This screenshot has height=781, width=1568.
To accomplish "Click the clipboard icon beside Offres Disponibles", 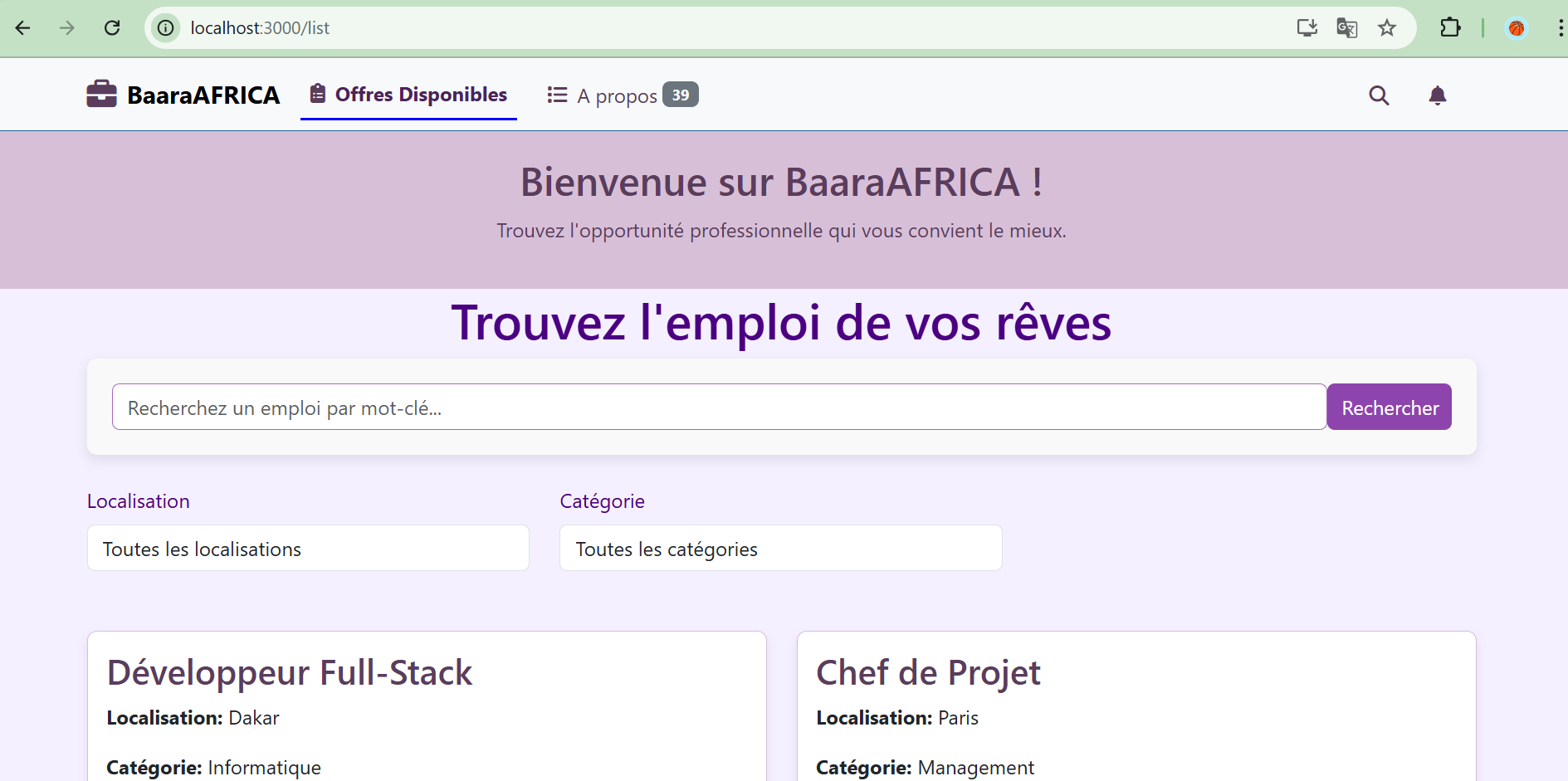I will (x=318, y=94).
